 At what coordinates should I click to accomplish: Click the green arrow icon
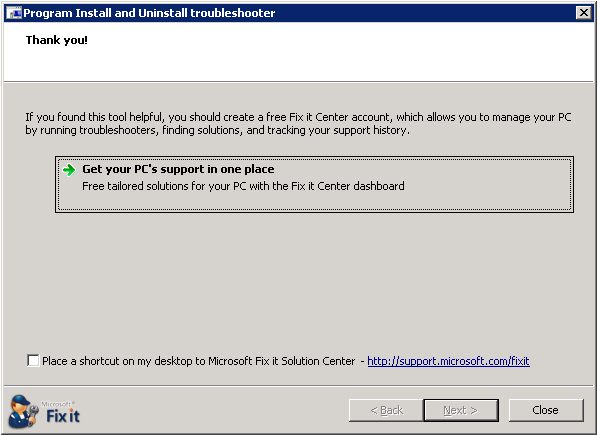click(x=69, y=170)
